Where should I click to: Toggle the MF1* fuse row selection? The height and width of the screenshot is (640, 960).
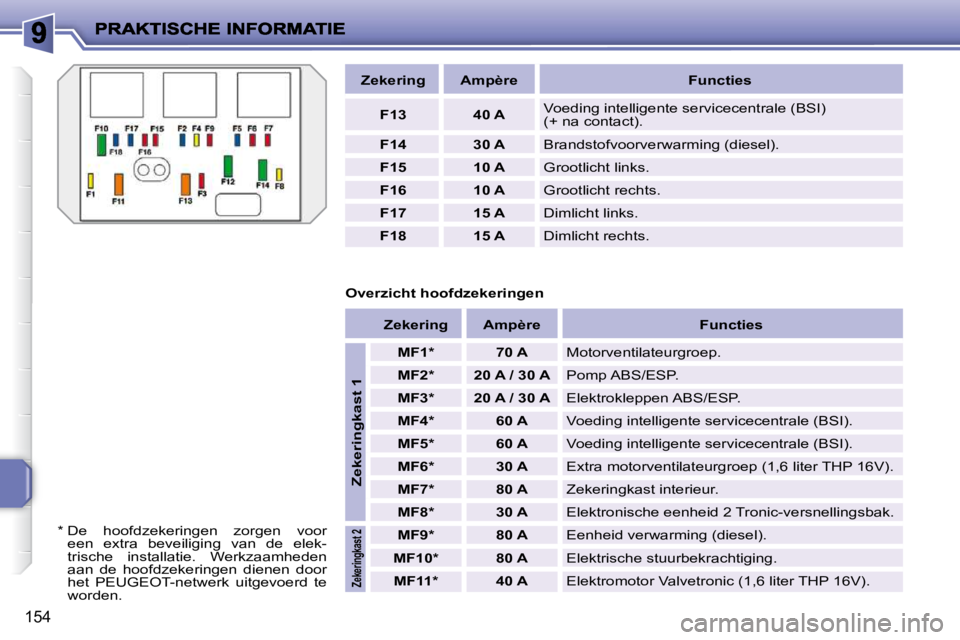[417, 348]
